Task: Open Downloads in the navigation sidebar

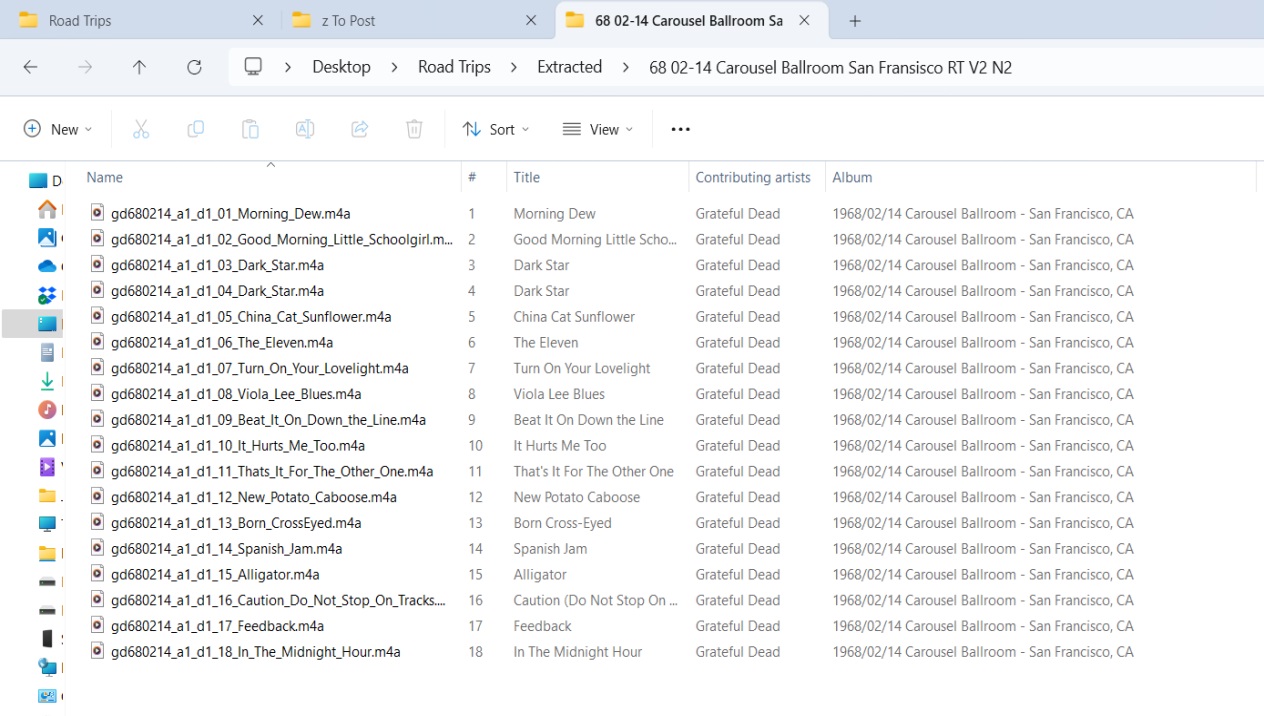Action: pos(47,381)
